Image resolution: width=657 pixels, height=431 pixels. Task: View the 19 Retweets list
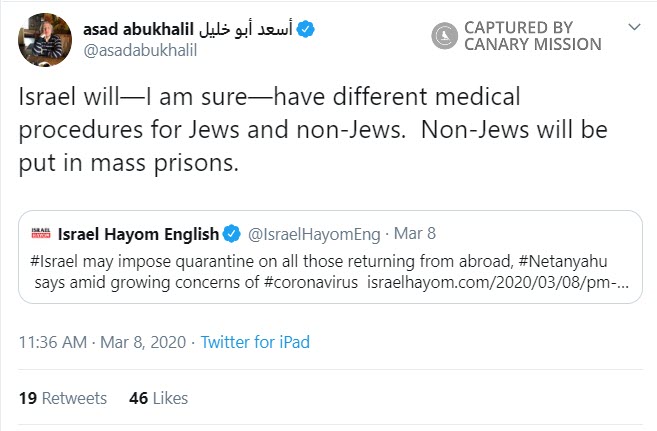pos(62,398)
